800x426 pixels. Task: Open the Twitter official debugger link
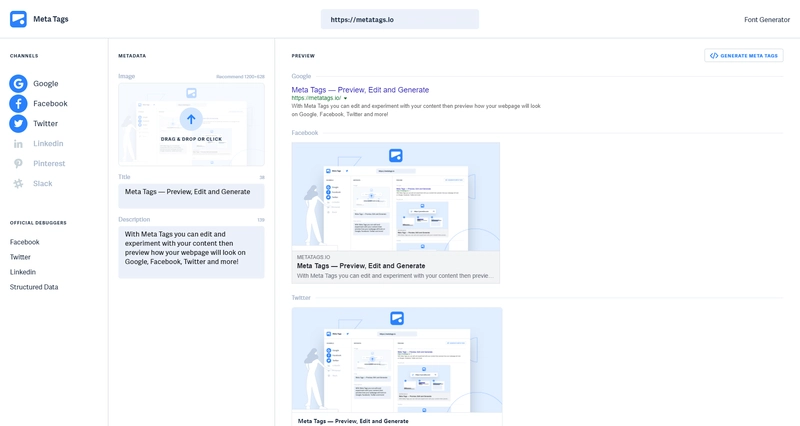click(20, 257)
